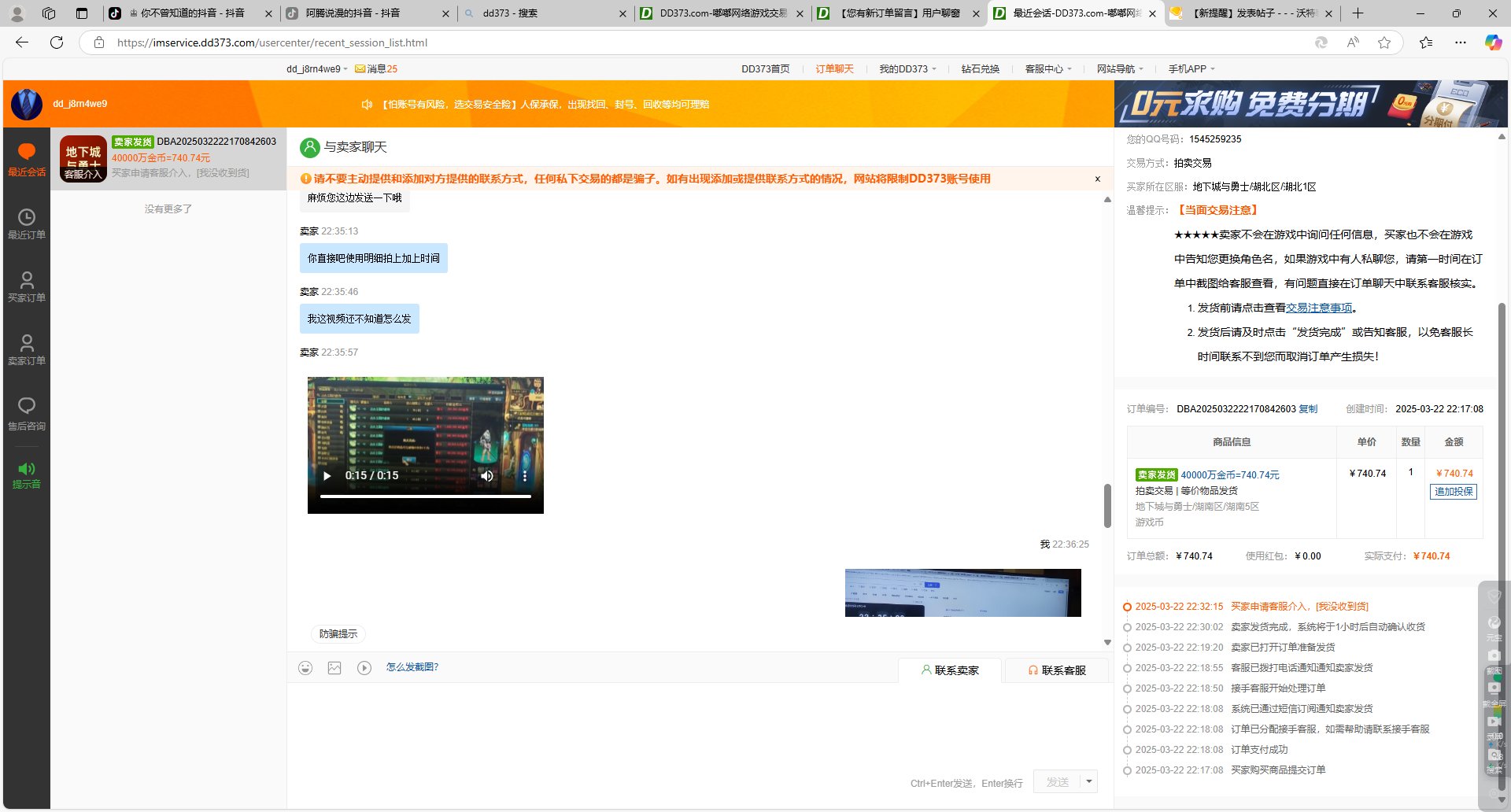Open the browser favorites list icon

pyautogui.click(x=1426, y=42)
